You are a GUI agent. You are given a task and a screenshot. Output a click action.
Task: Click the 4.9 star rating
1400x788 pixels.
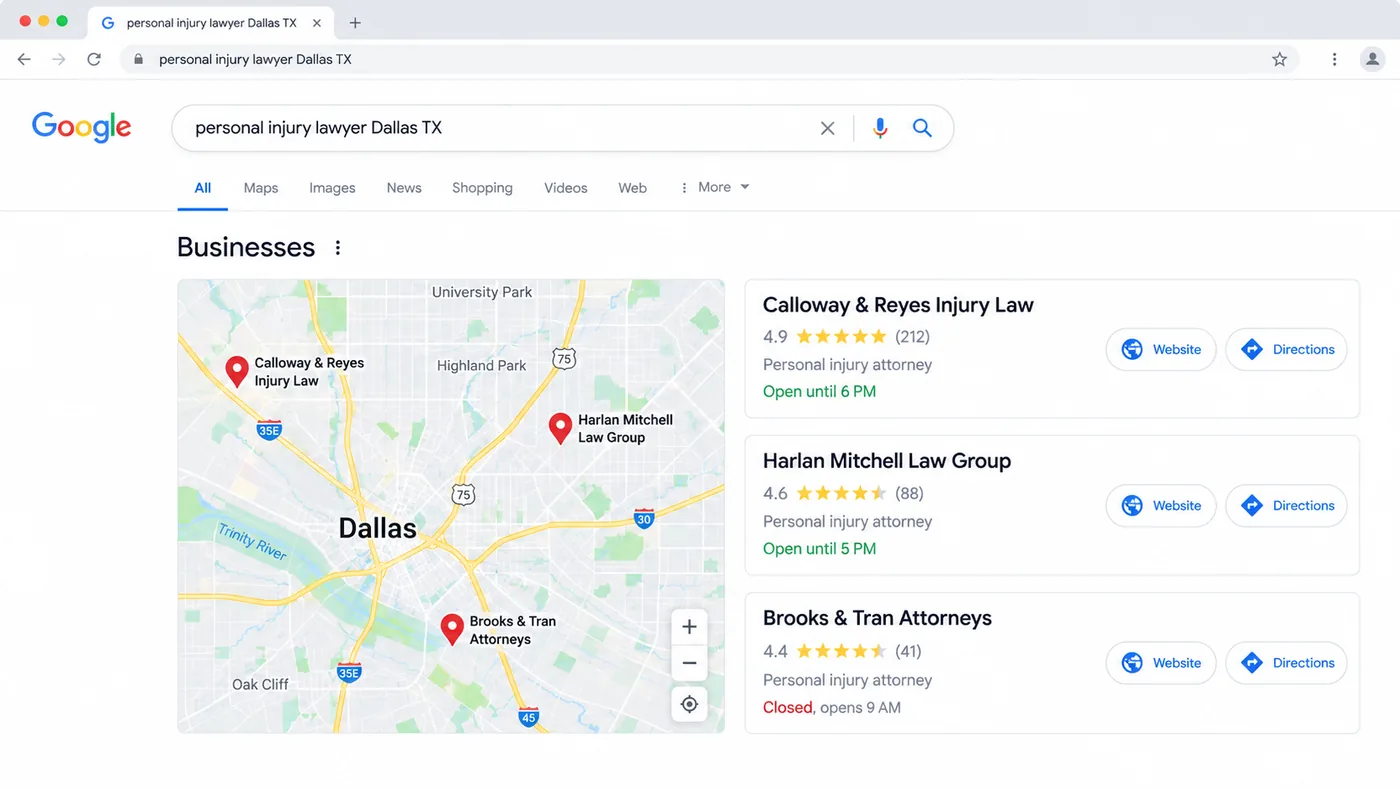(x=825, y=336)
